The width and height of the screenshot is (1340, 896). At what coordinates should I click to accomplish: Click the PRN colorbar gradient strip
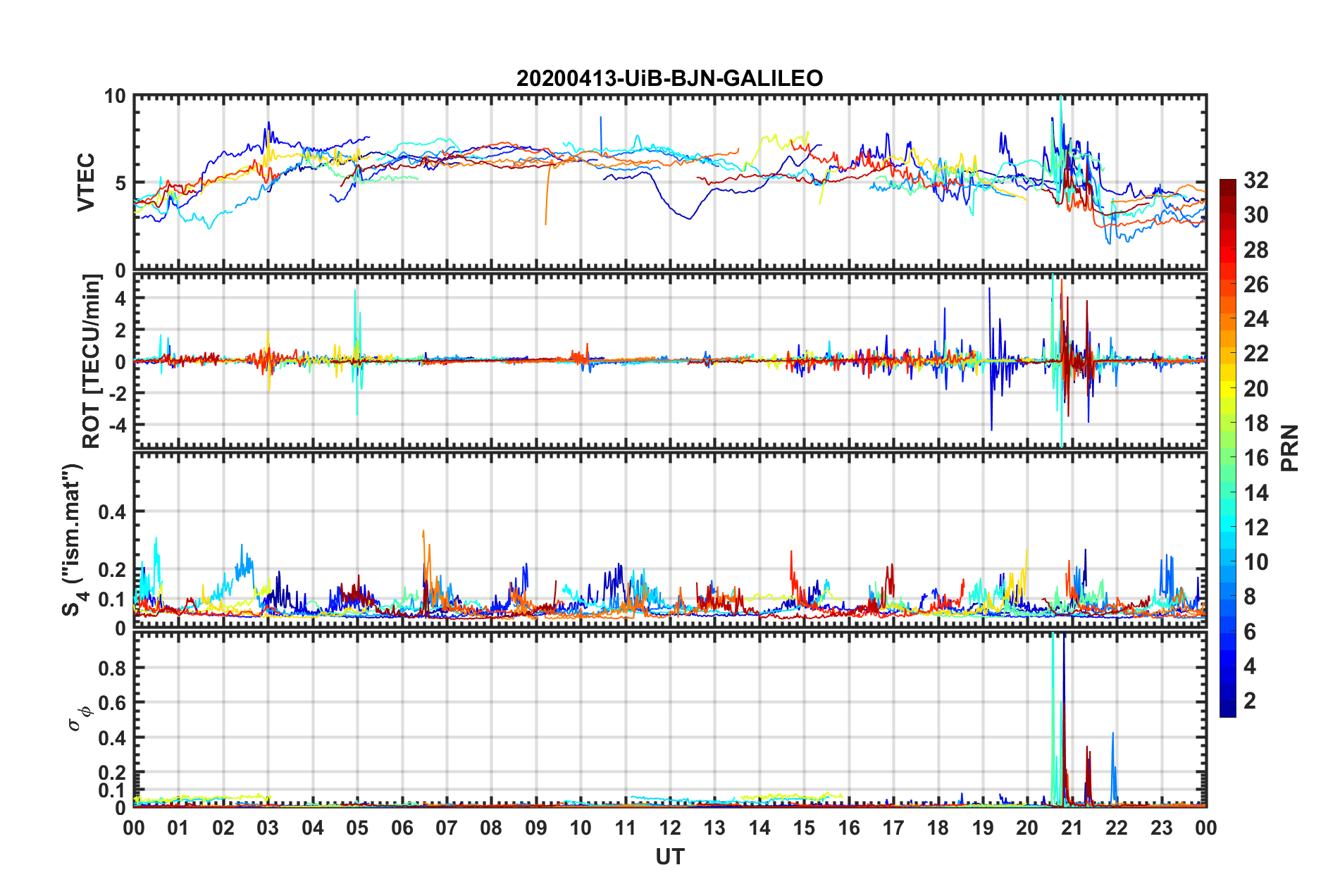1228,448
